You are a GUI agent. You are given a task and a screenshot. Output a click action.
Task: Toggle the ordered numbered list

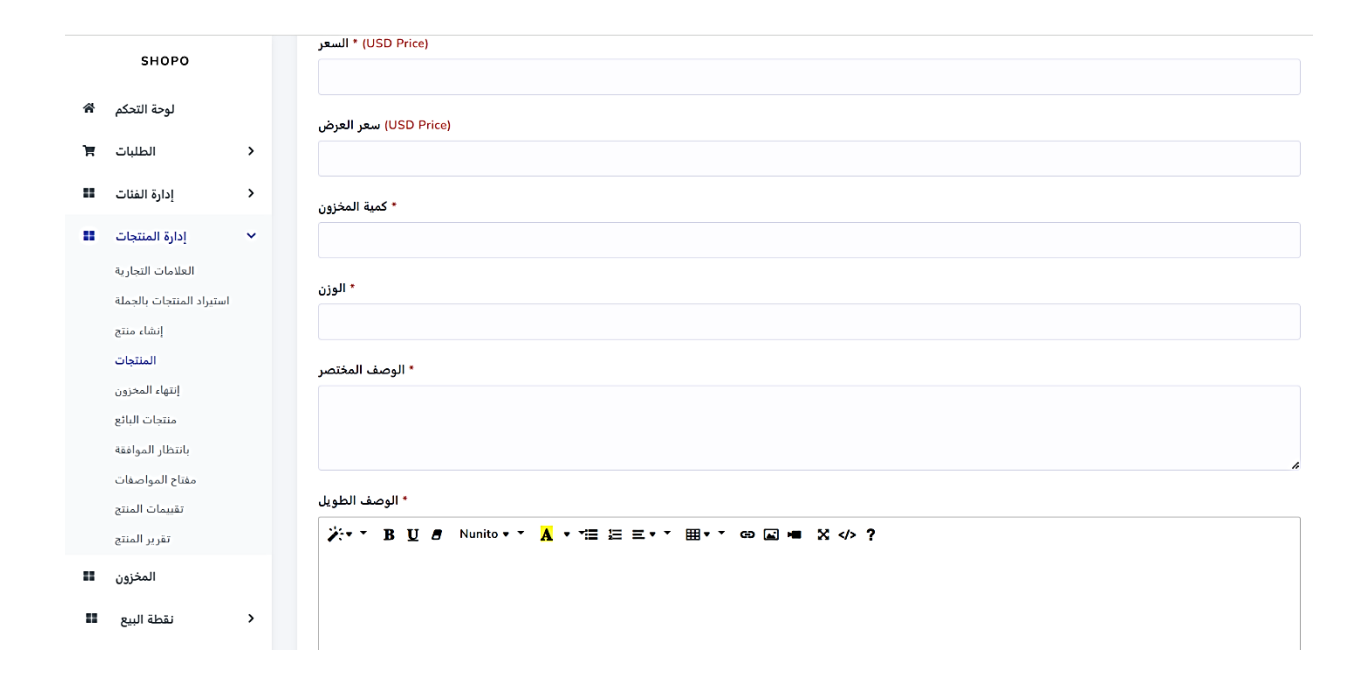tap(615, 535)
